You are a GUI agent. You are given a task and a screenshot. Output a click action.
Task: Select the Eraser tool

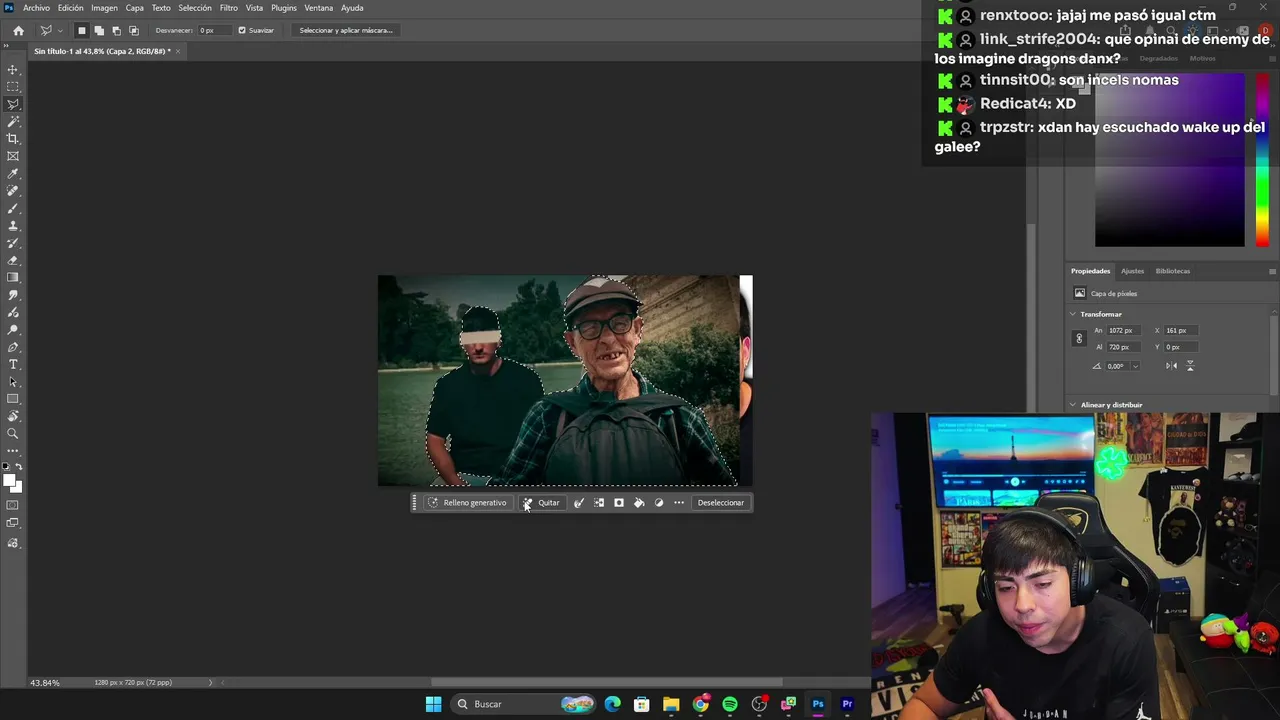13,260
